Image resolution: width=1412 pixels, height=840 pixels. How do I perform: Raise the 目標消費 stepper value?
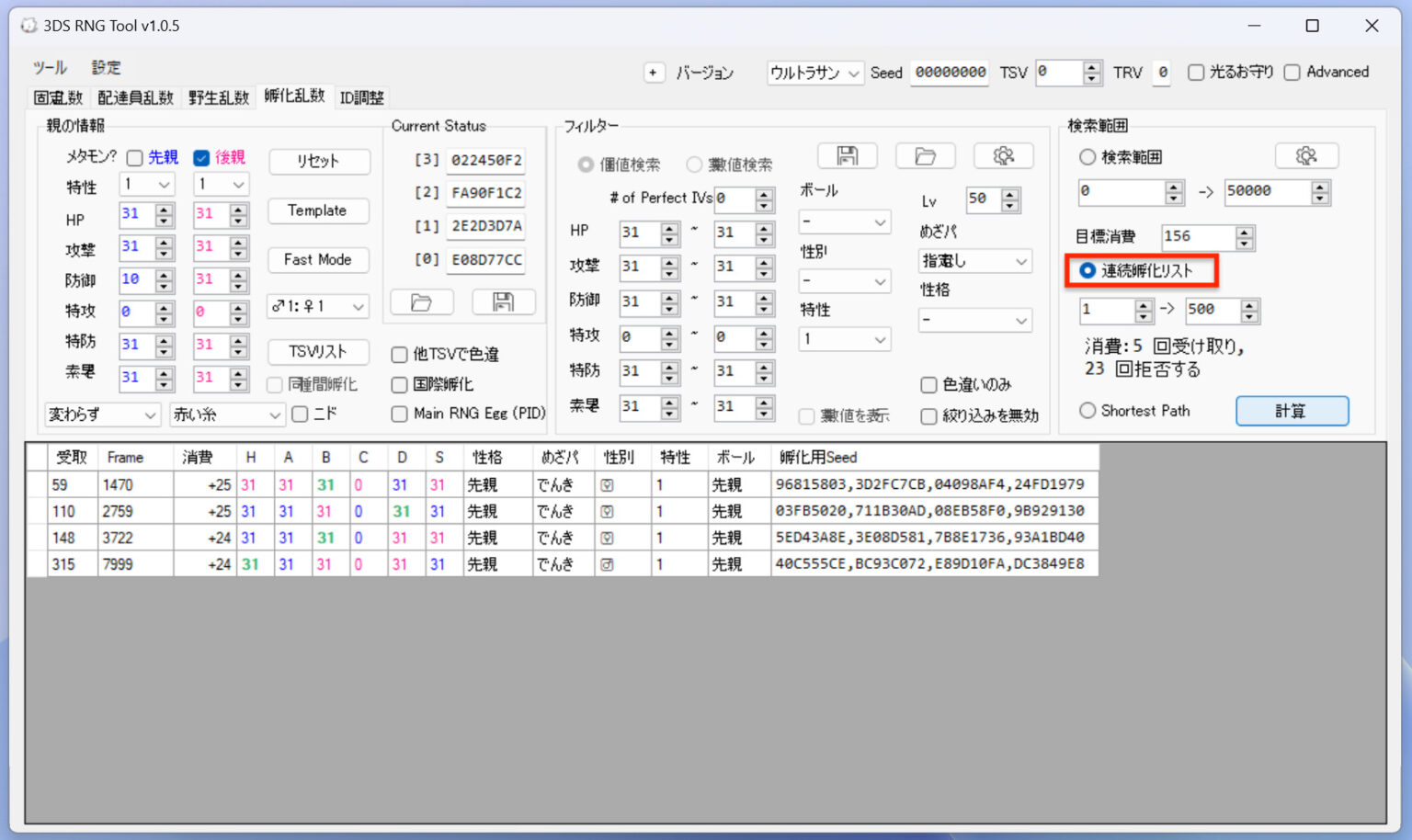pyautogui.click(x=1244, y=232)
